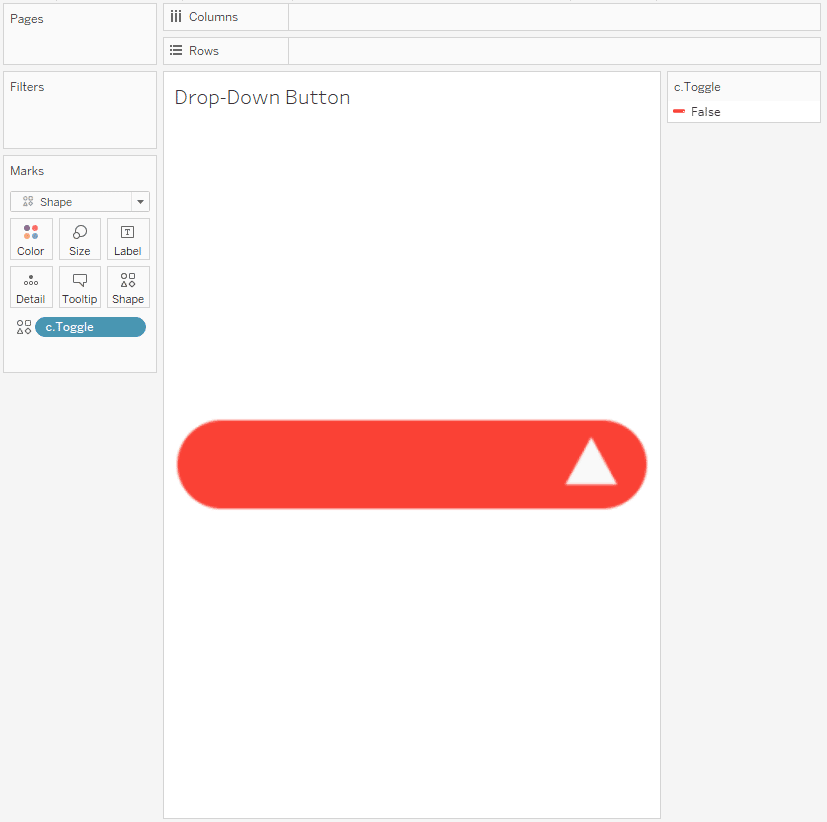Click the Rows shelf icon

pos(176,51)
